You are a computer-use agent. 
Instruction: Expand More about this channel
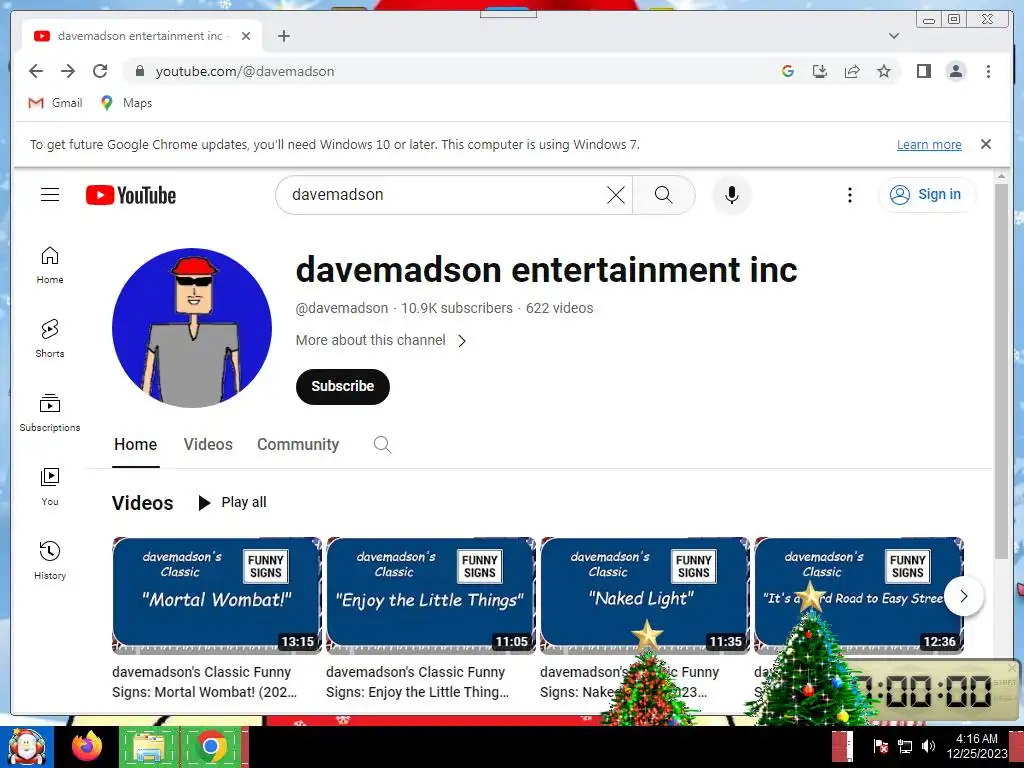point(381,340)
